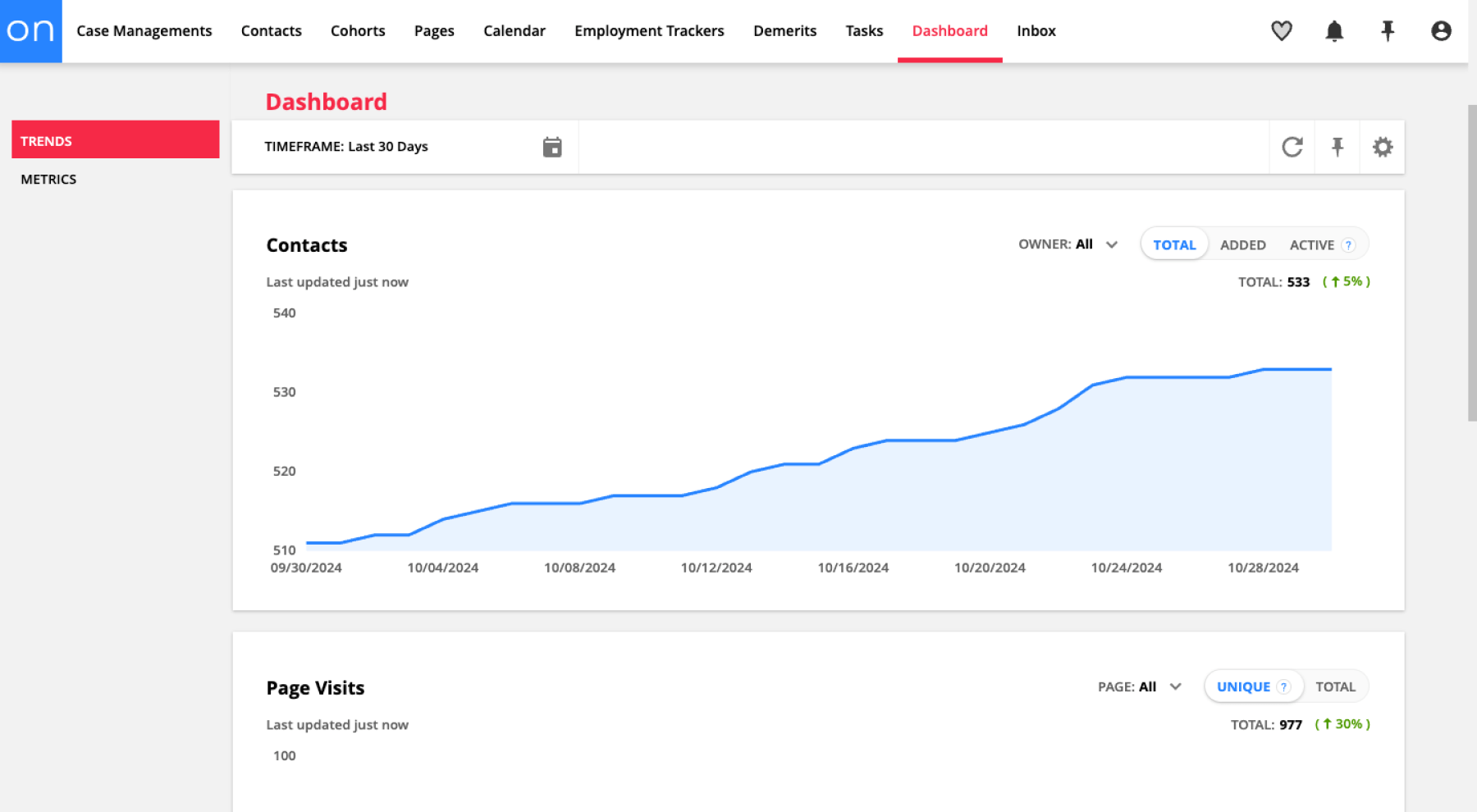Click the pin icon in the top bar
The image size is (1477, 812).
coord(1388,30)
